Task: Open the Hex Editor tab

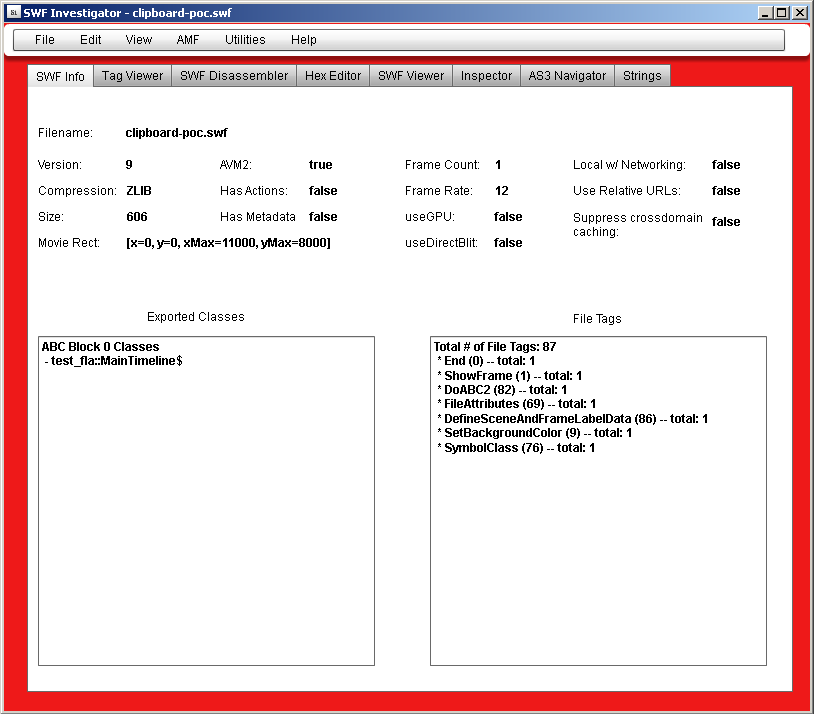Action: (x=333, y=76)
